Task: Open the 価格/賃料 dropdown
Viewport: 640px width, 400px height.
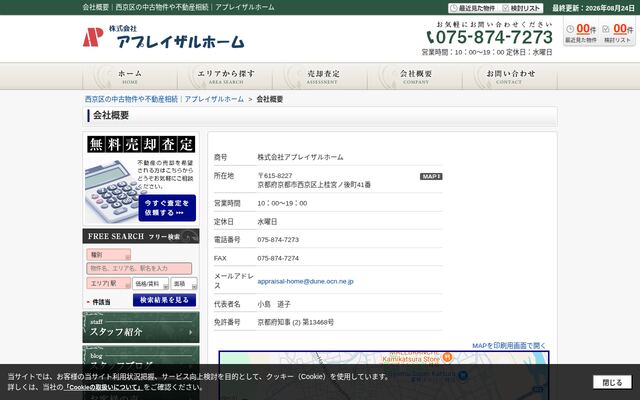Action: (150, 283)
